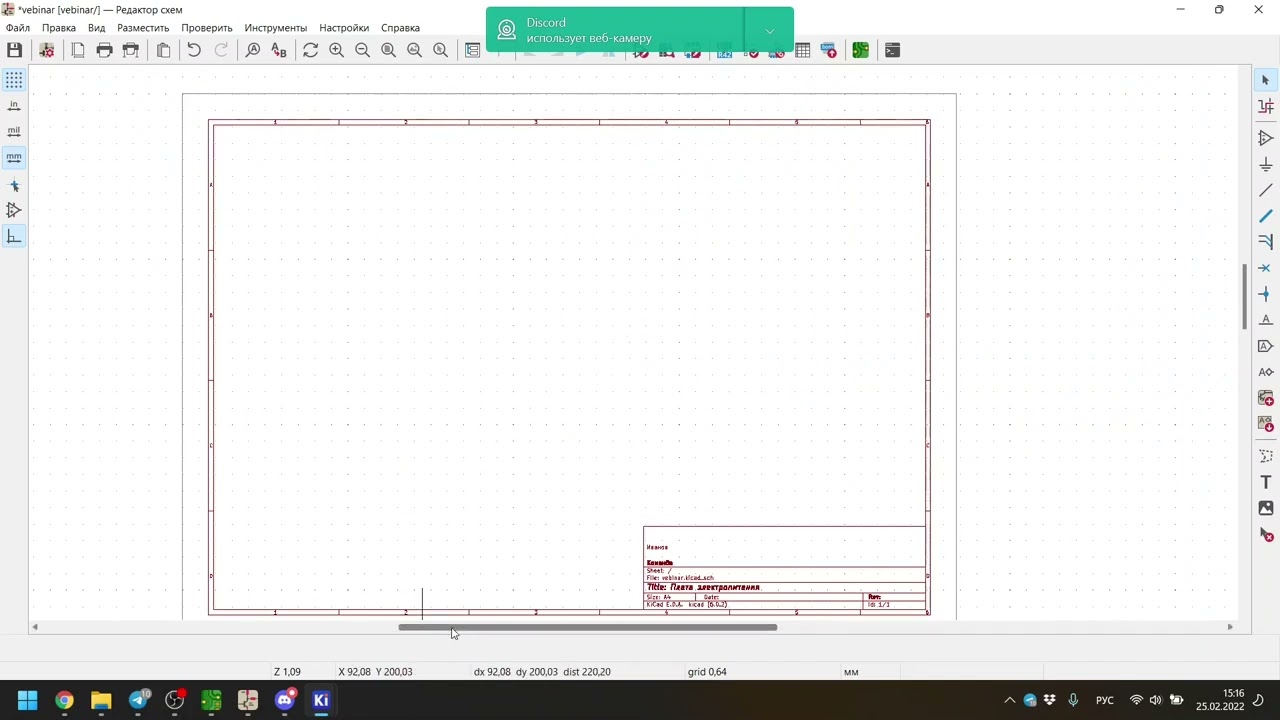1280x720 pixels.
Task: Refresh the schematic view
Action: [310, 50]
